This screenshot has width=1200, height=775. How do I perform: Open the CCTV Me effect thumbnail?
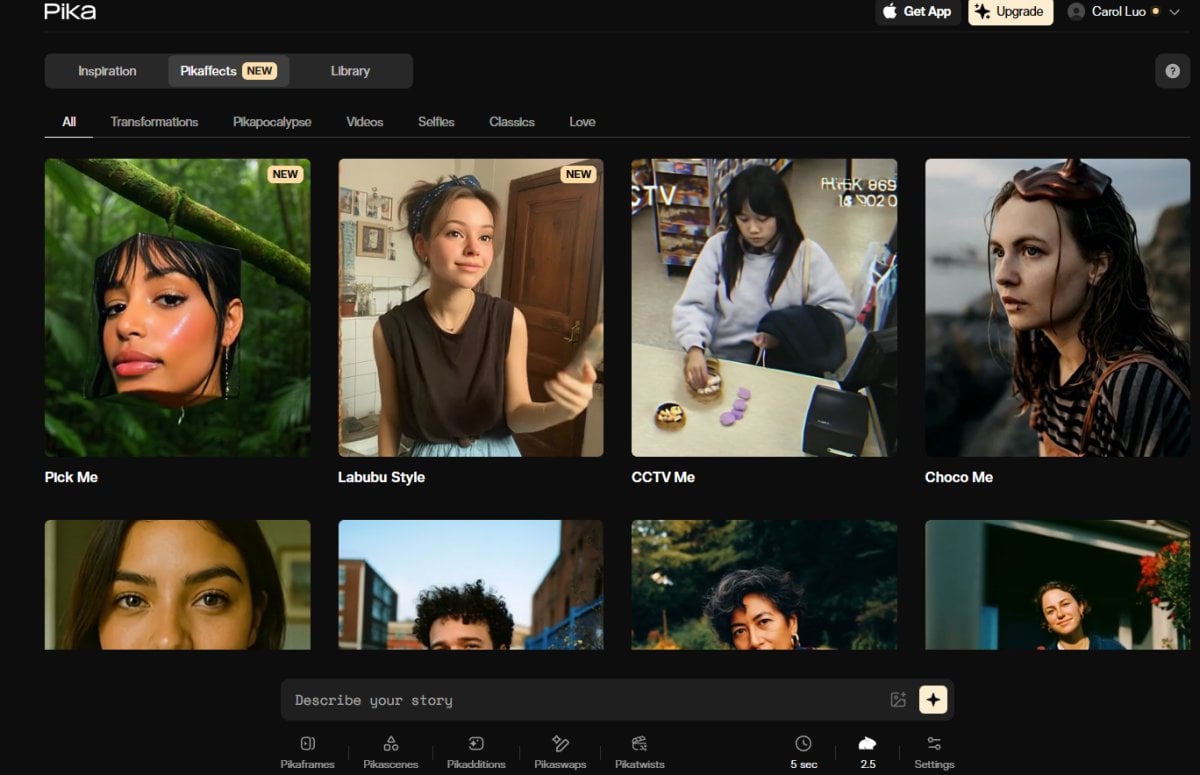[764, 308]
